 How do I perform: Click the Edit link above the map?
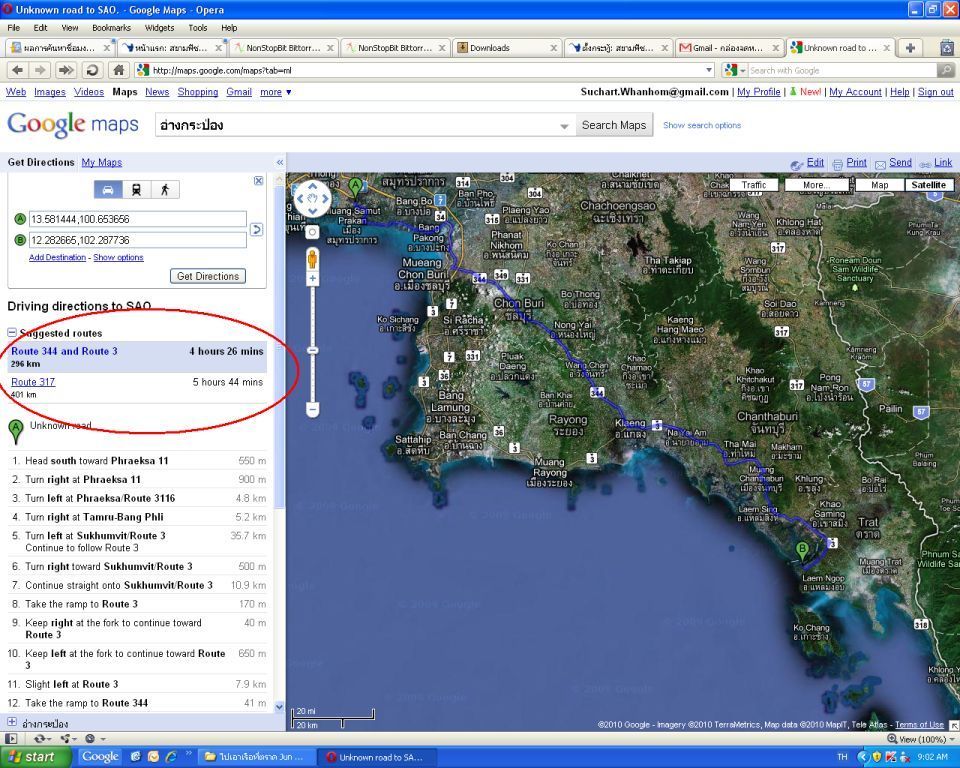[x=815, y=162]
